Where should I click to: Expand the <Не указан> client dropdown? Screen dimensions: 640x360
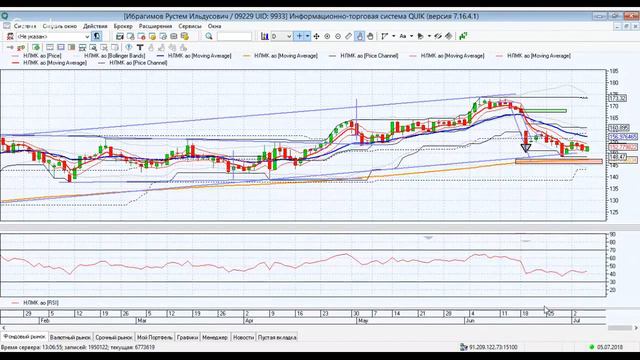[x=87, y=36]
